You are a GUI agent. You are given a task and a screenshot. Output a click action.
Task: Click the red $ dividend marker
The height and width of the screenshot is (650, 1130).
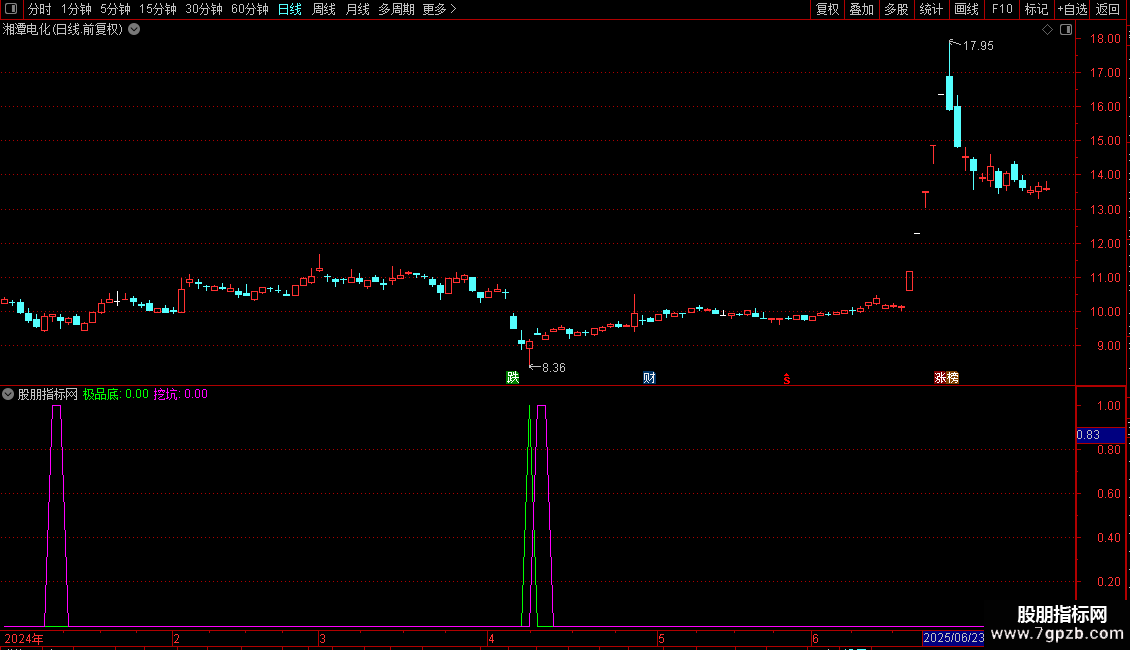pos(787,379)
